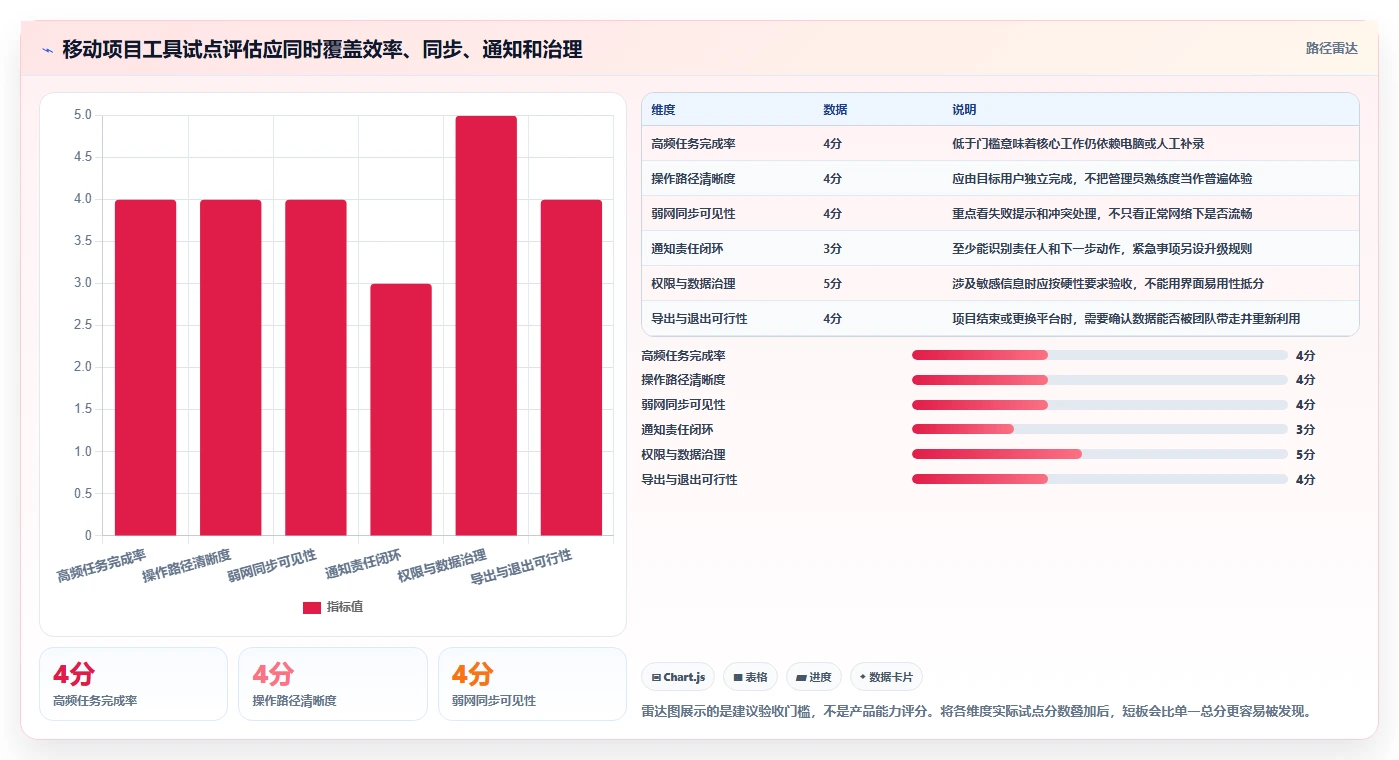Click 3分 beside 通知责任闭环 progress bar
Image resolution: width=1399 pixels, height=760 pixels.
click(1305, 430)
